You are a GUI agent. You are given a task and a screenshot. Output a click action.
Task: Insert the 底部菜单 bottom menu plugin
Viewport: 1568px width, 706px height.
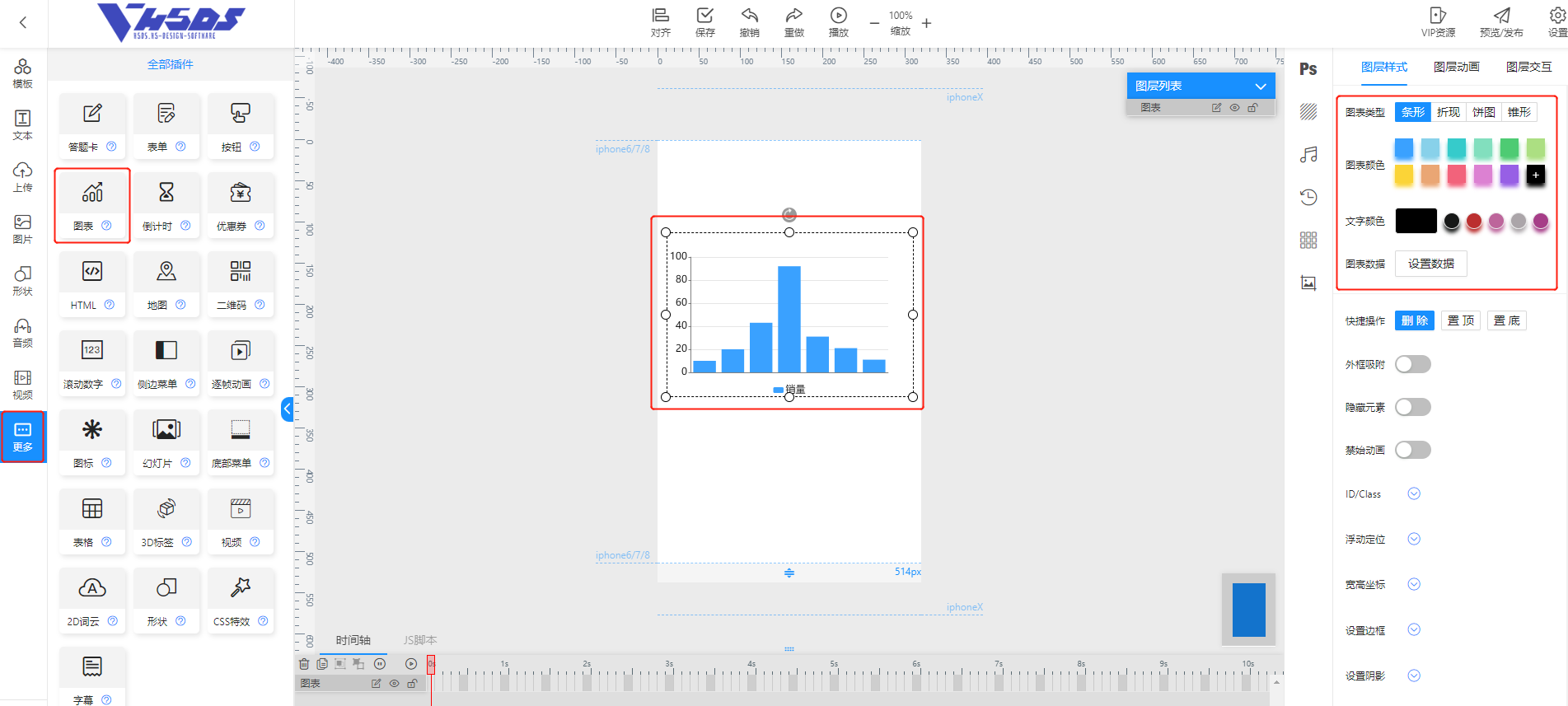(241, 442)
